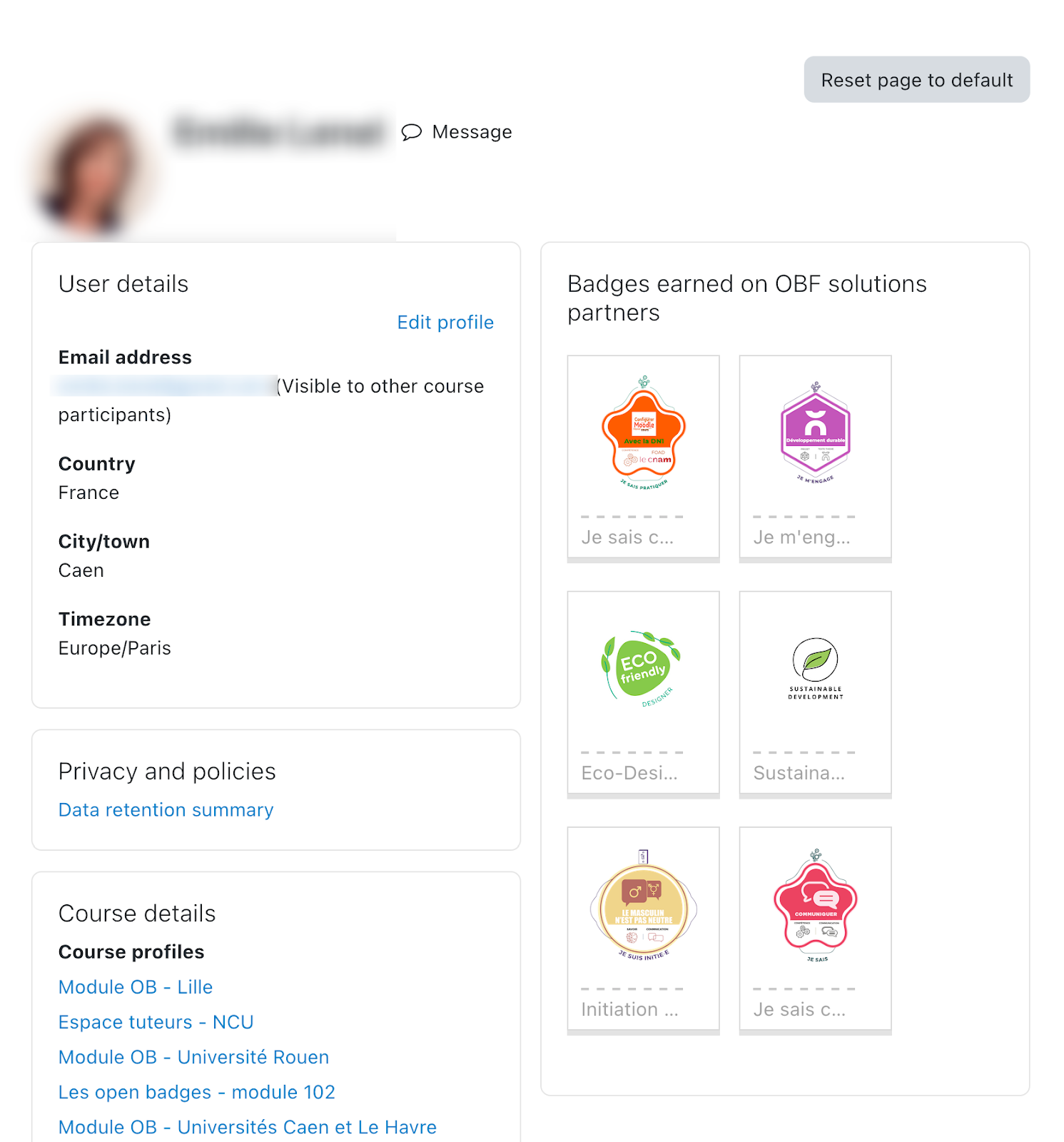The width and height of the screenshot is (1064, 1142).
Task: Click the Eco-Desi... badge title
Action: click(629, 773)
